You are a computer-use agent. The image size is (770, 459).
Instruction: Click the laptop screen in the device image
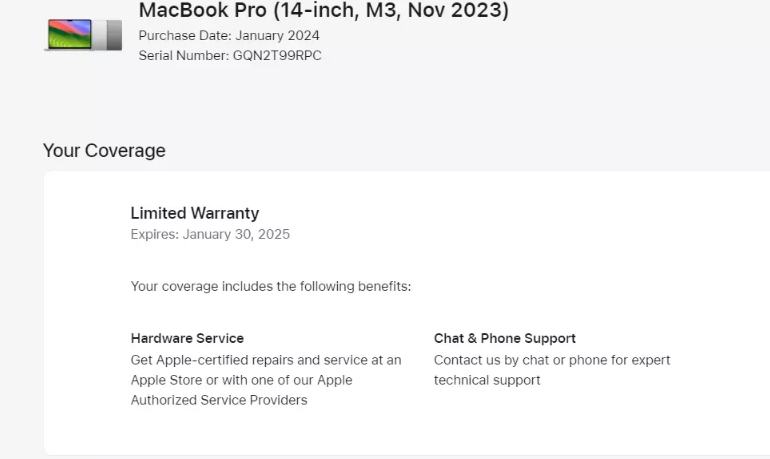[69, 33]
